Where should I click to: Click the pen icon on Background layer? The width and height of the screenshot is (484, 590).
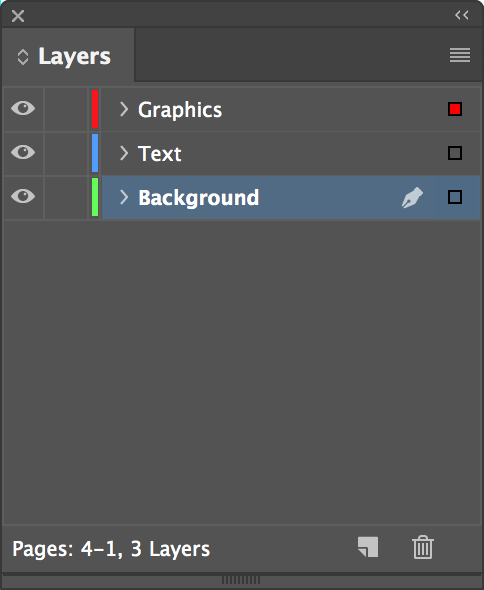(x=412, y=198)
